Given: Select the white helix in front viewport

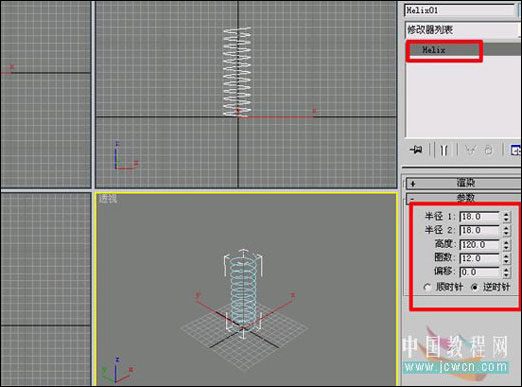Looking at the screenshot, I should click(x=237, y=72).
